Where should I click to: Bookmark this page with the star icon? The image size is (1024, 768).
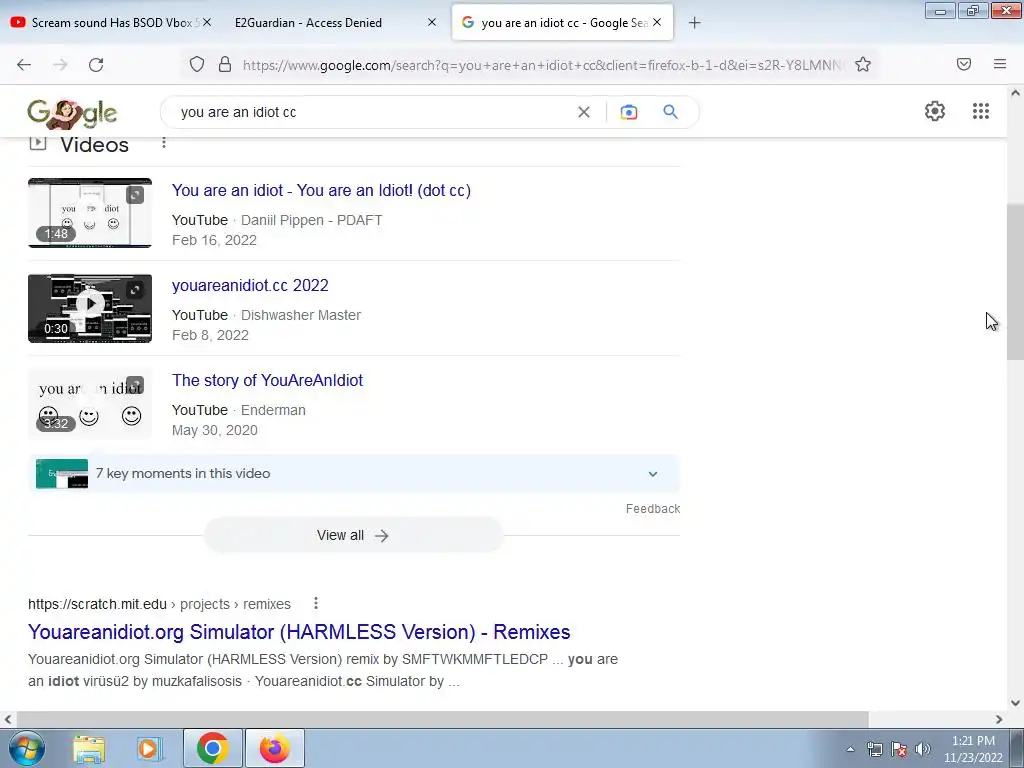[863, 64]
